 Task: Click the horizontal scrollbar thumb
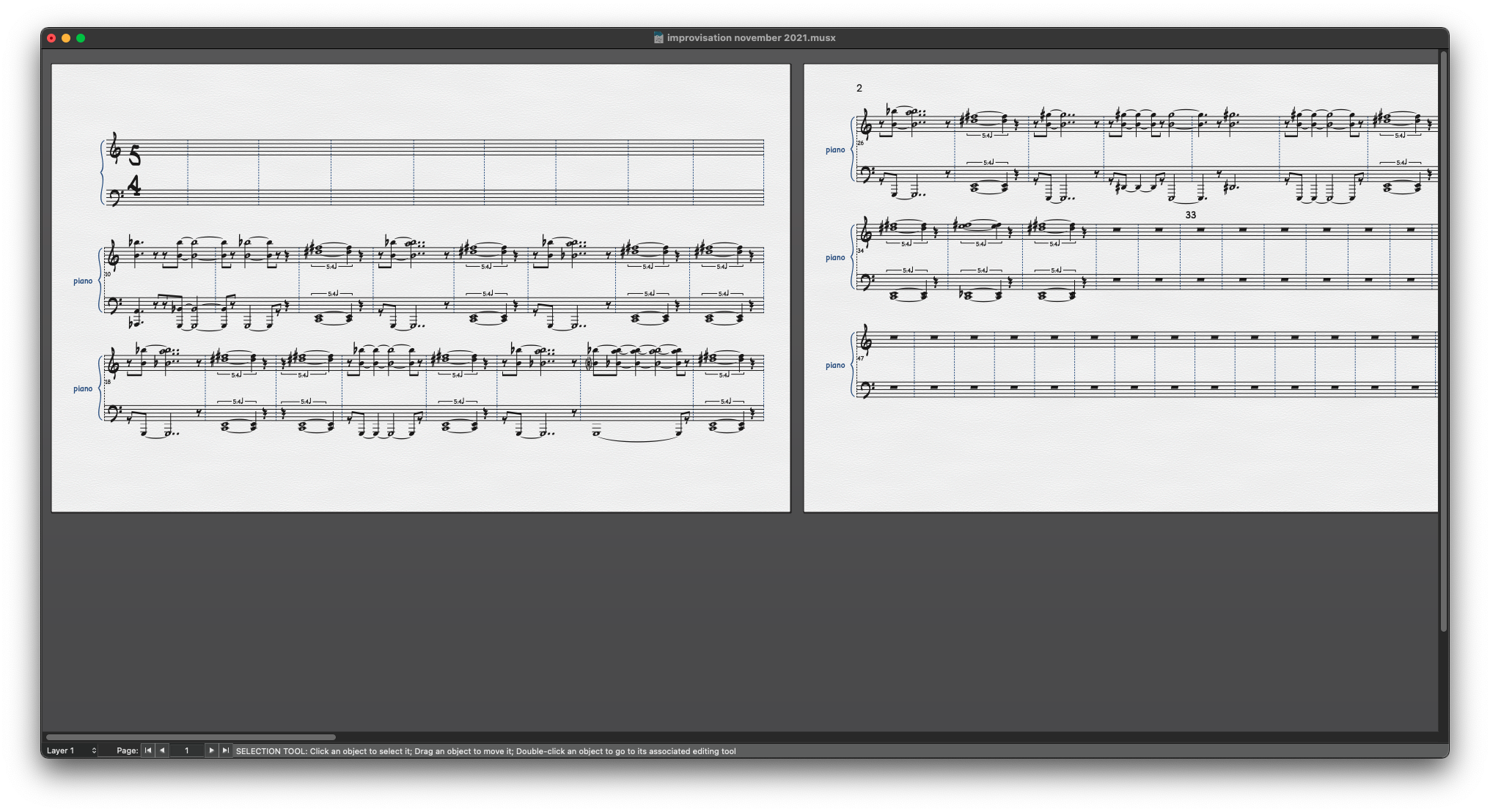click(x=191, y=737)
